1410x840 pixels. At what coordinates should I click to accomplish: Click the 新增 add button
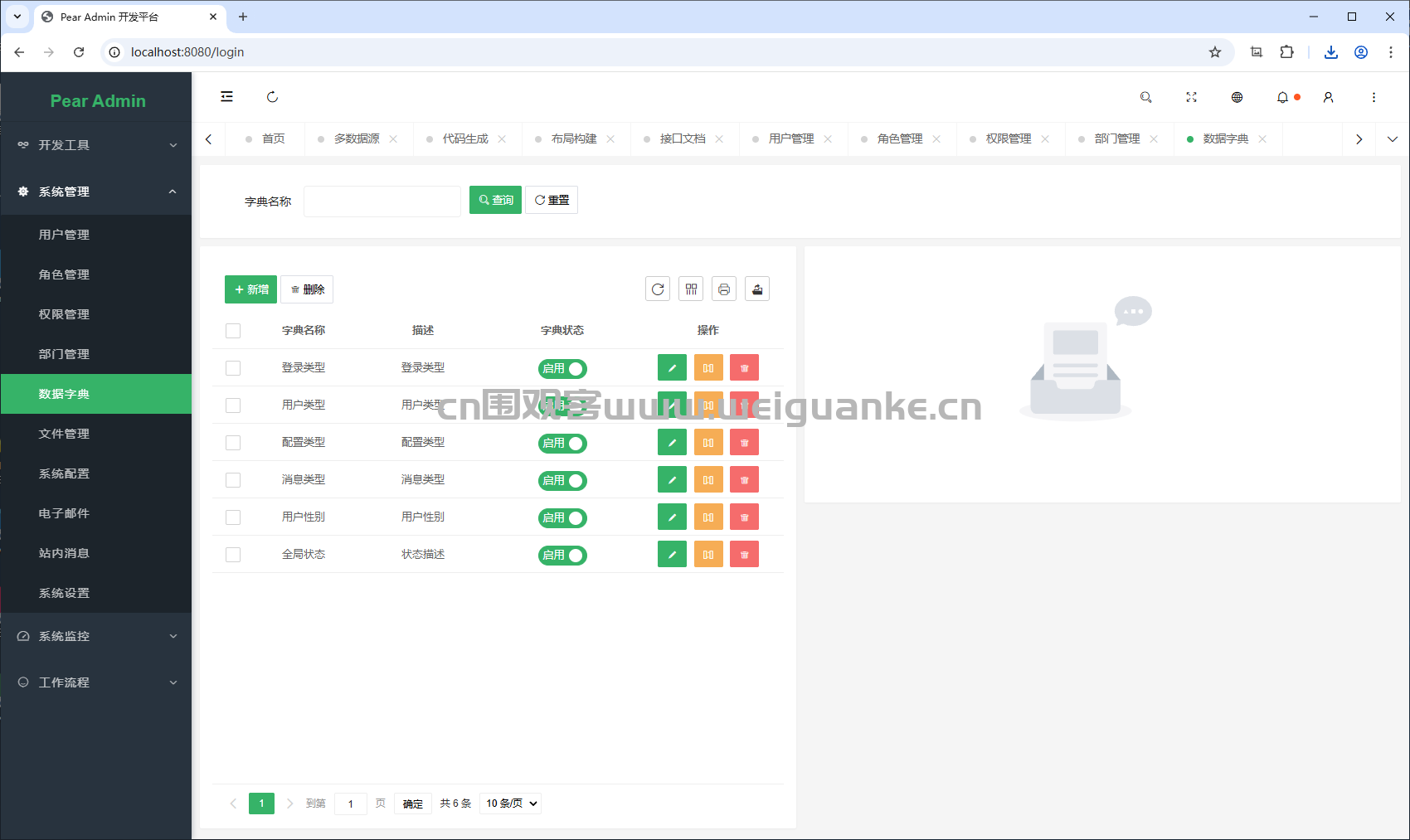click(x=250, y=289)
